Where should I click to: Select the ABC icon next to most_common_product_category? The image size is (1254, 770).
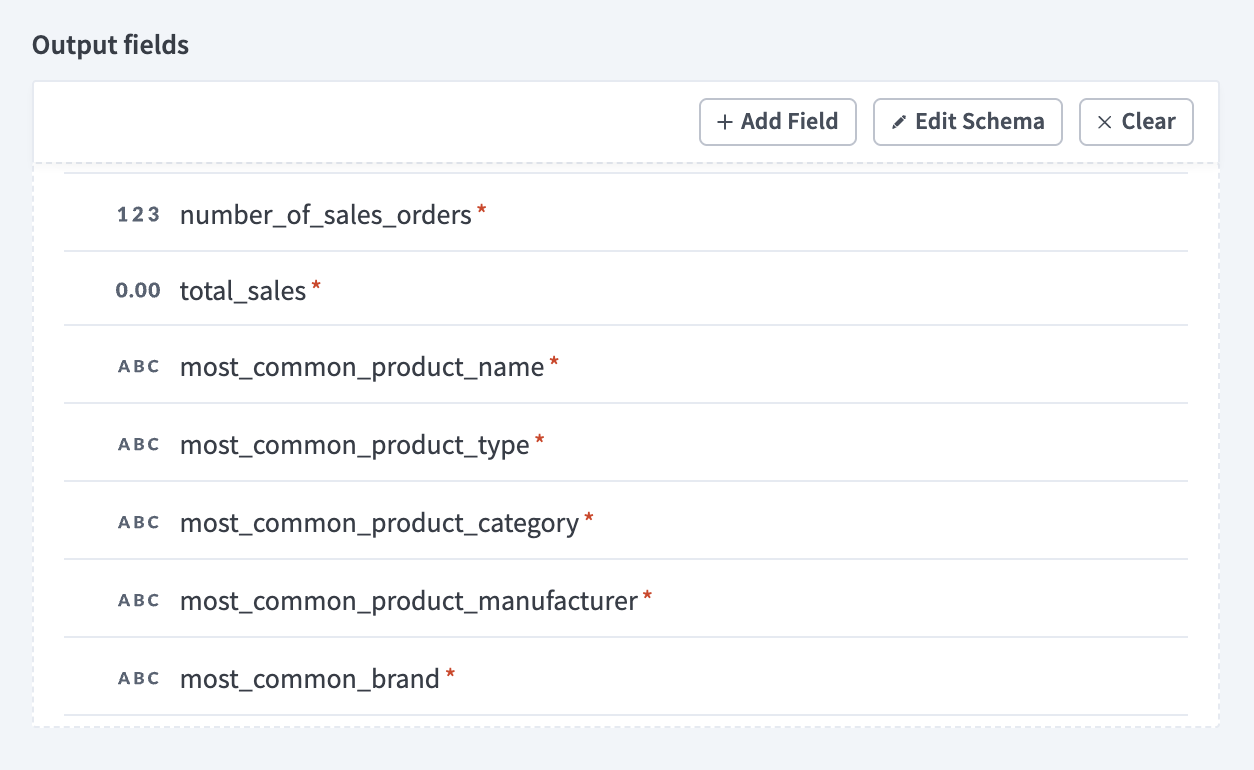click(x=138, y=521)
